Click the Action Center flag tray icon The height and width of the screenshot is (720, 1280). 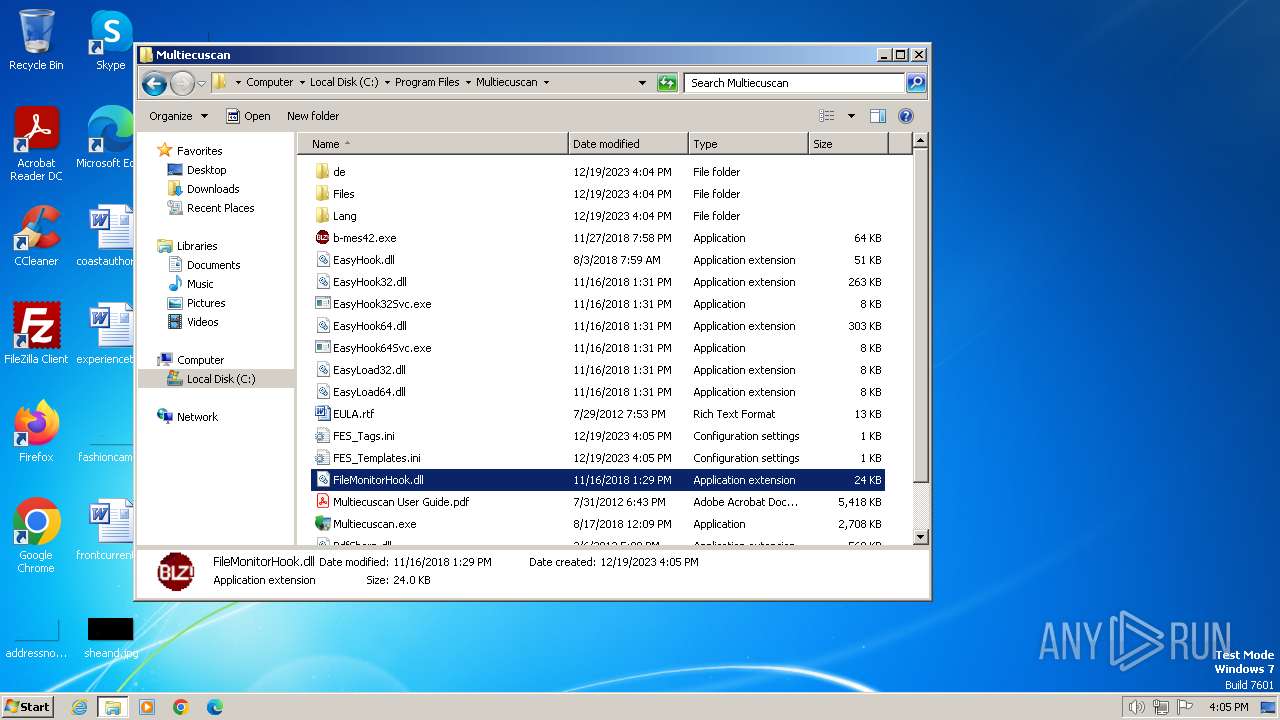click(1184, 707)
